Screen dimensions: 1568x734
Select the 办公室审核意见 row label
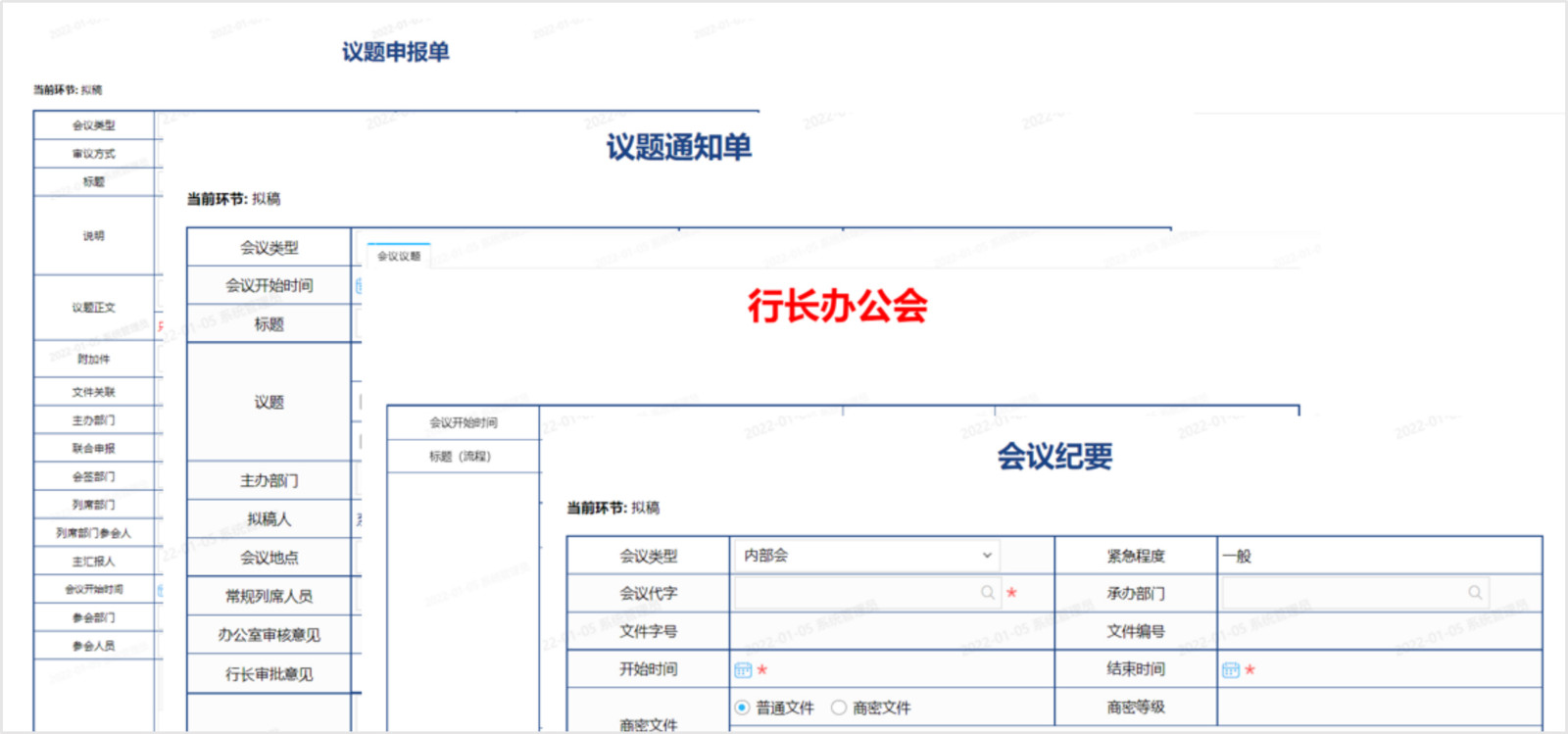(269, 635)
